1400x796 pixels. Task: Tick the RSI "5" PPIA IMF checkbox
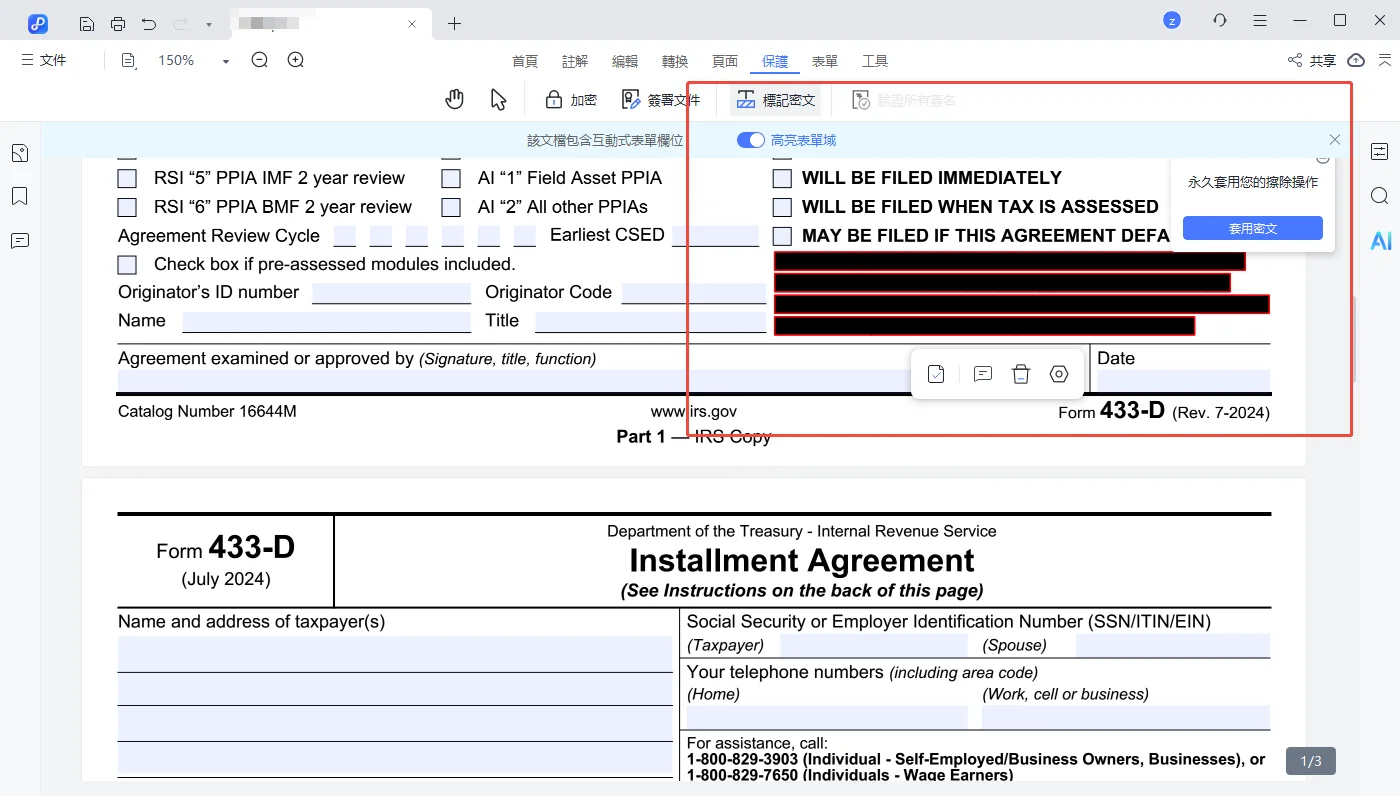pyautogui.click(x=127, y=179)
